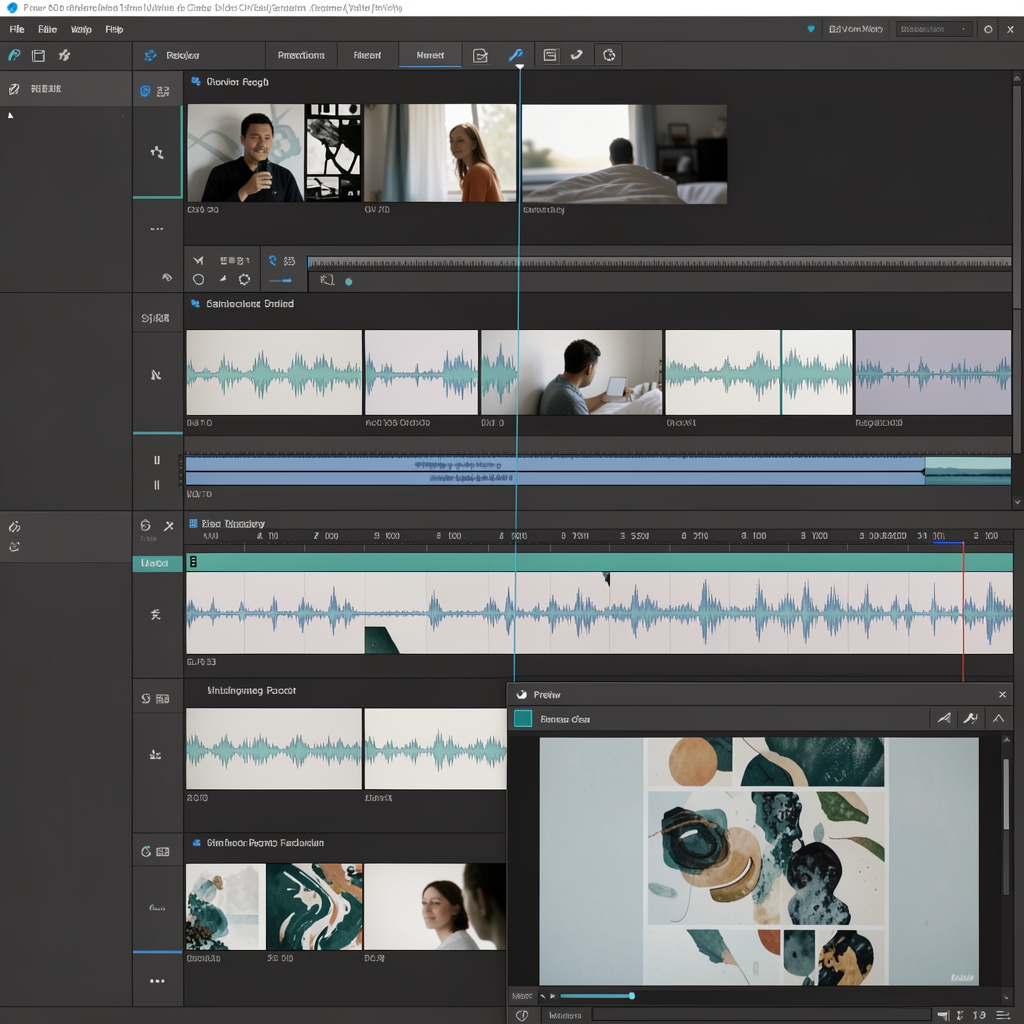Click the curved arrow icon in the top toolbar
Viewport: 1024px width, 1024px height.
coord(577,55)
